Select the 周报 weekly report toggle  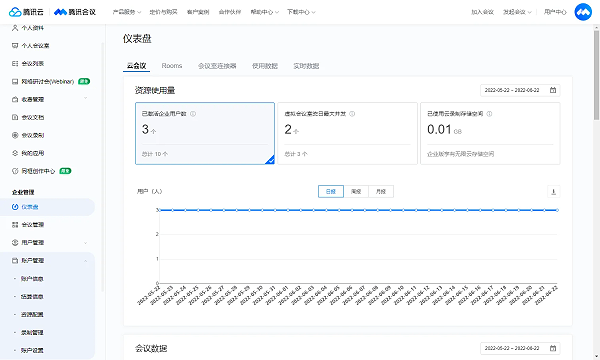click(356, 192)
